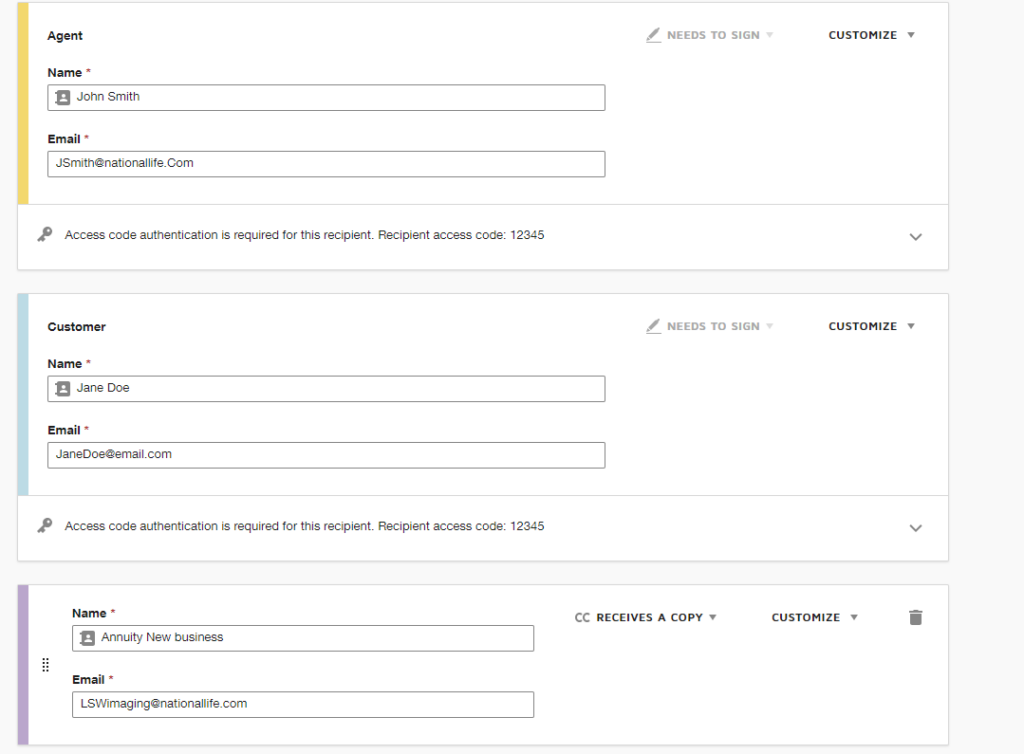Click contact icon in Annuity New business field
Screen dimensions: 1024x754
(x=87, y=638)
